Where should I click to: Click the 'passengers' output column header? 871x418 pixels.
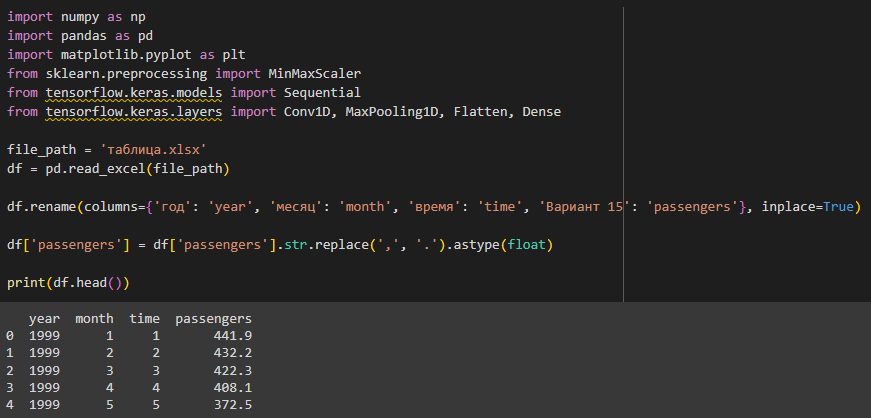213,319
